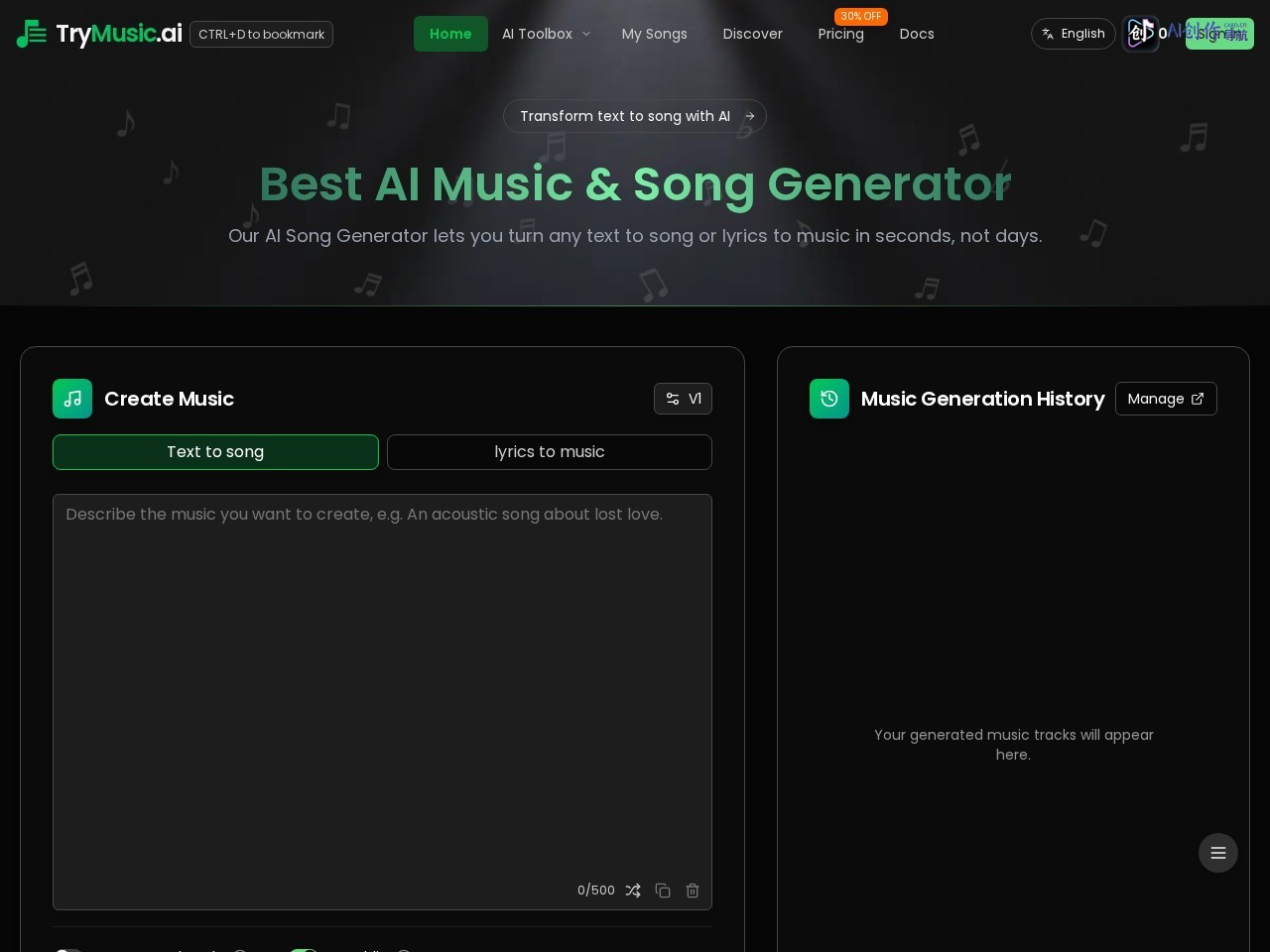This screenshot has height=952, width=1270.
Task: Click Transform text to song with AI
Action: coord(635,116)
